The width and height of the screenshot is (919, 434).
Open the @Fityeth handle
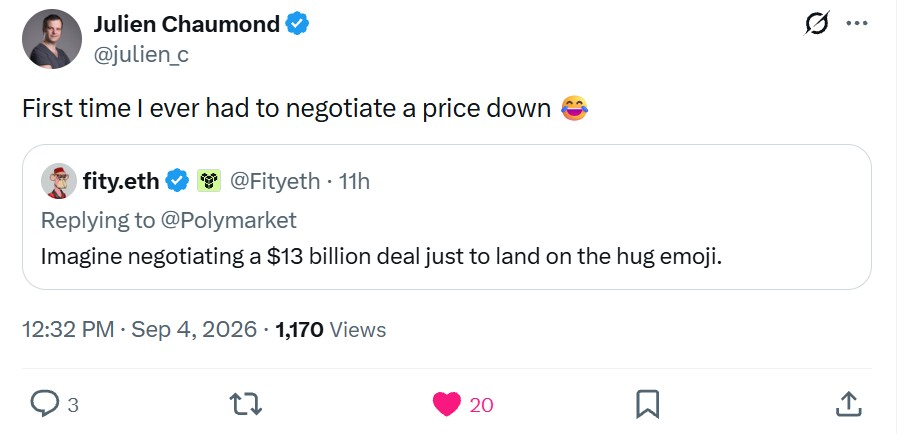point(274,181)
